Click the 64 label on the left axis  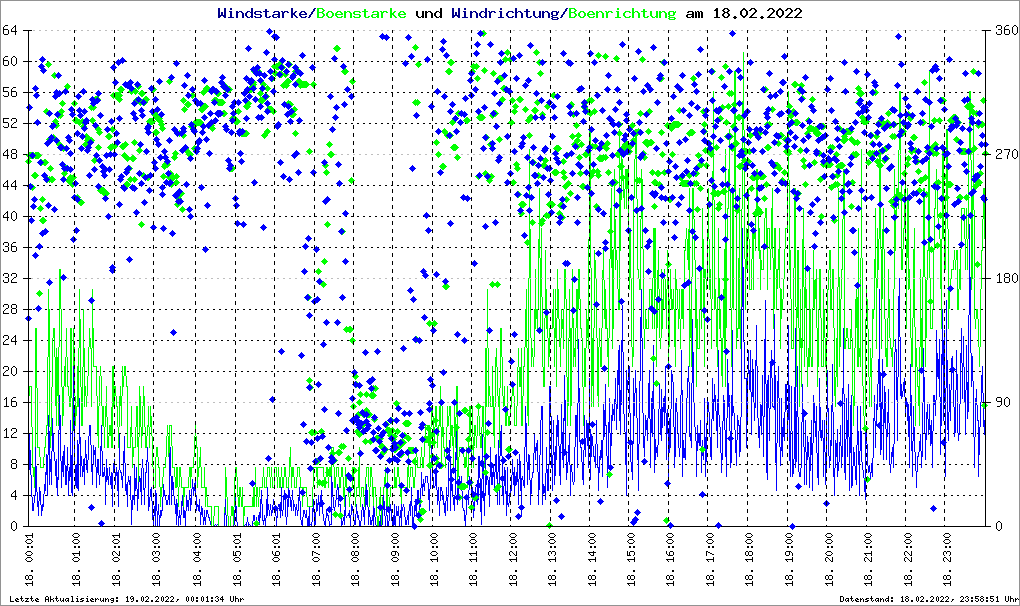point(14,30)
